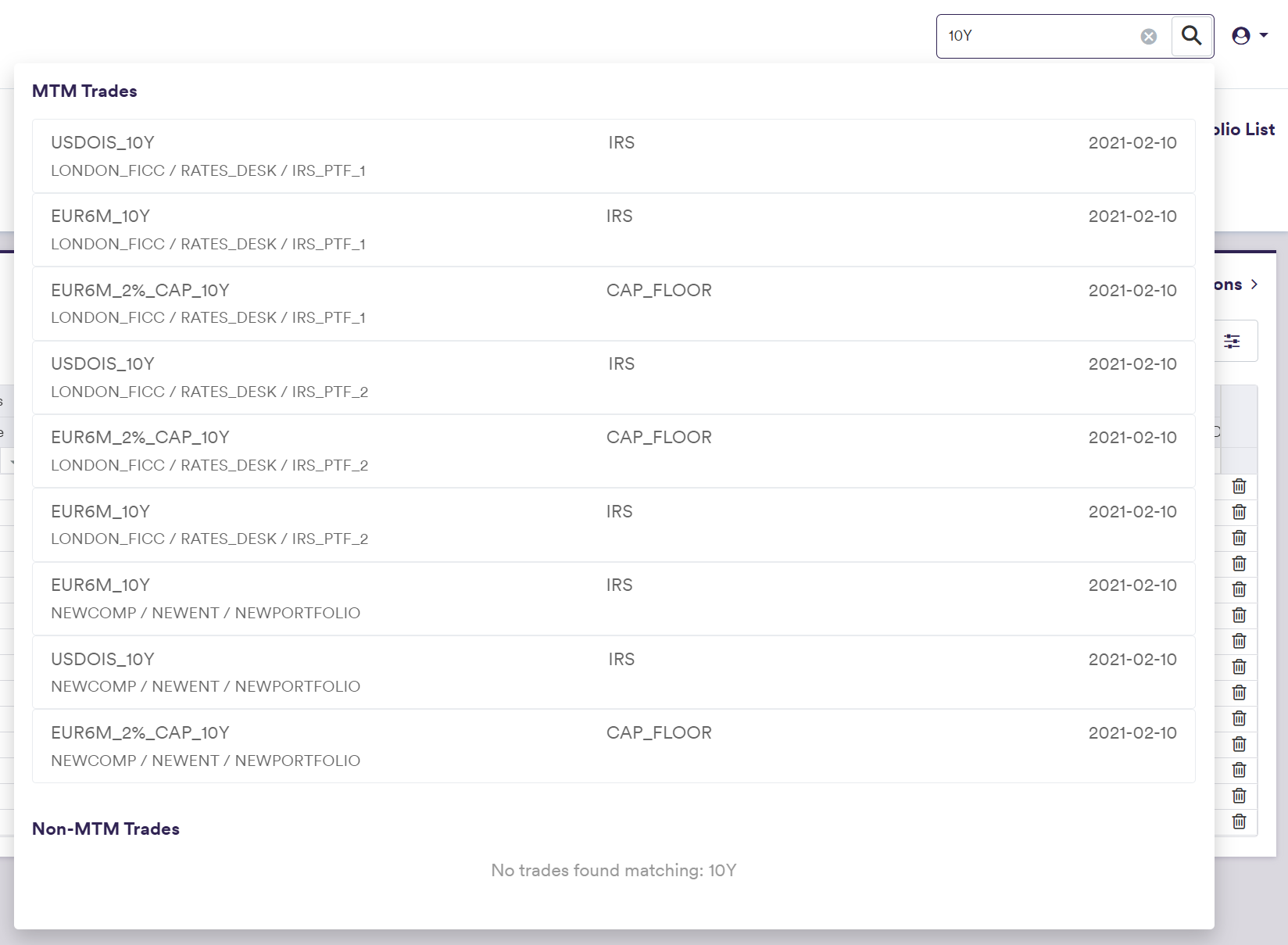
Task: Select EUR6M_10Y trade in IRS_PTF_1
Action: (x=614, y=230)
